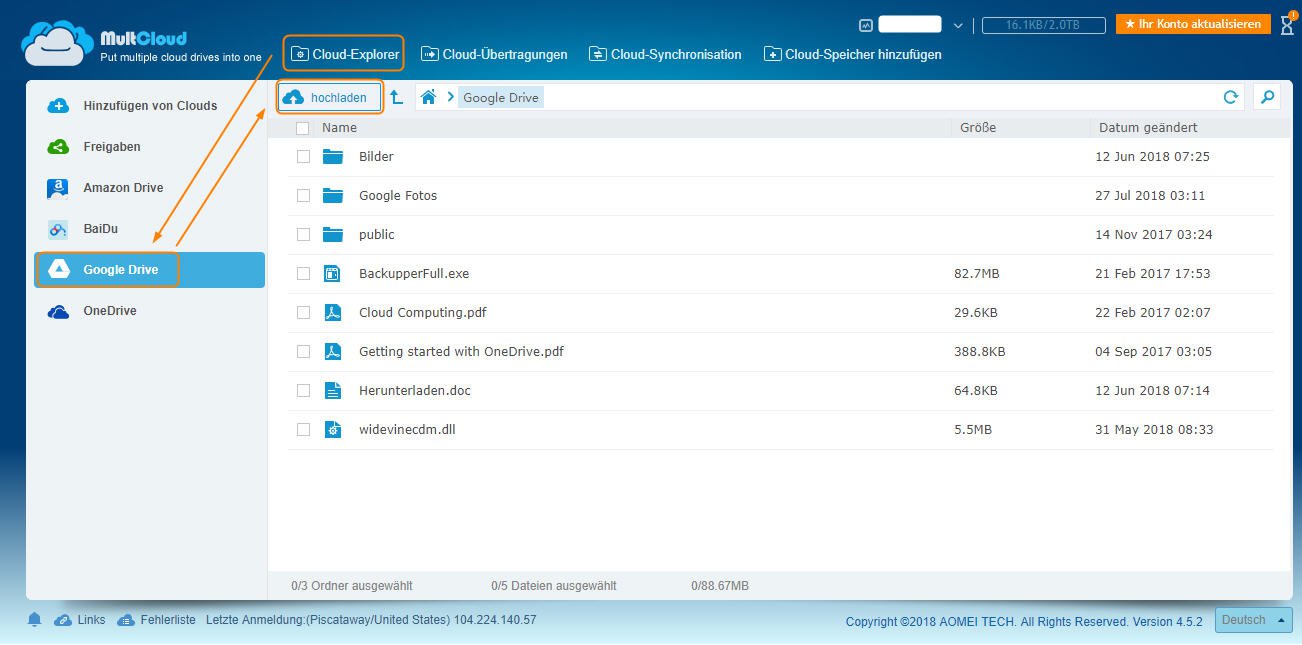The width and height of the screenshot is (1302, 645).
Task: Check the Google Fotos checkbox
Action: [x=303, y=195]
